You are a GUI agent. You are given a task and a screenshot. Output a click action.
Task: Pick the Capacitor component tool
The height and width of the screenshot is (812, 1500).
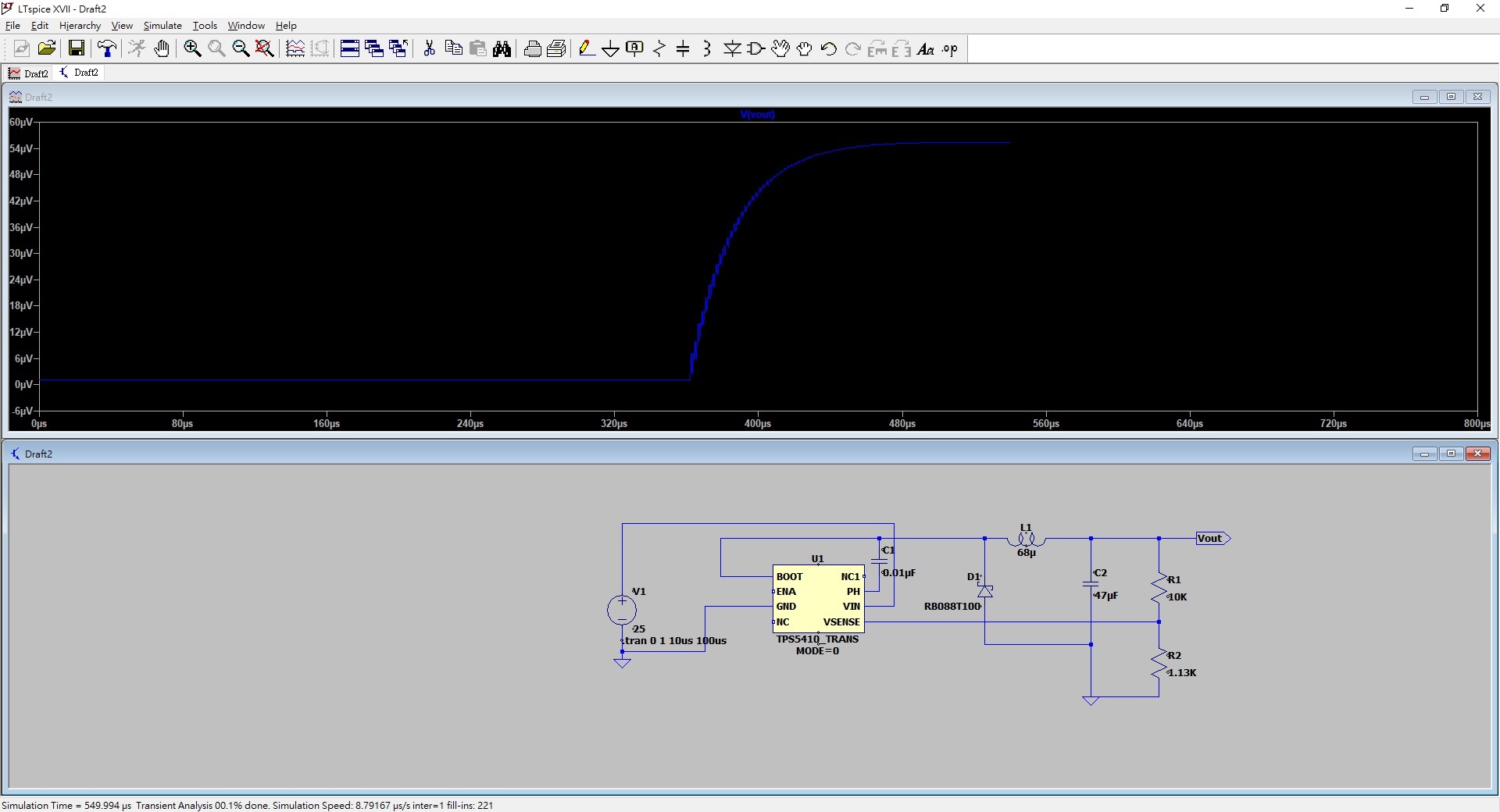click(683, 49)
